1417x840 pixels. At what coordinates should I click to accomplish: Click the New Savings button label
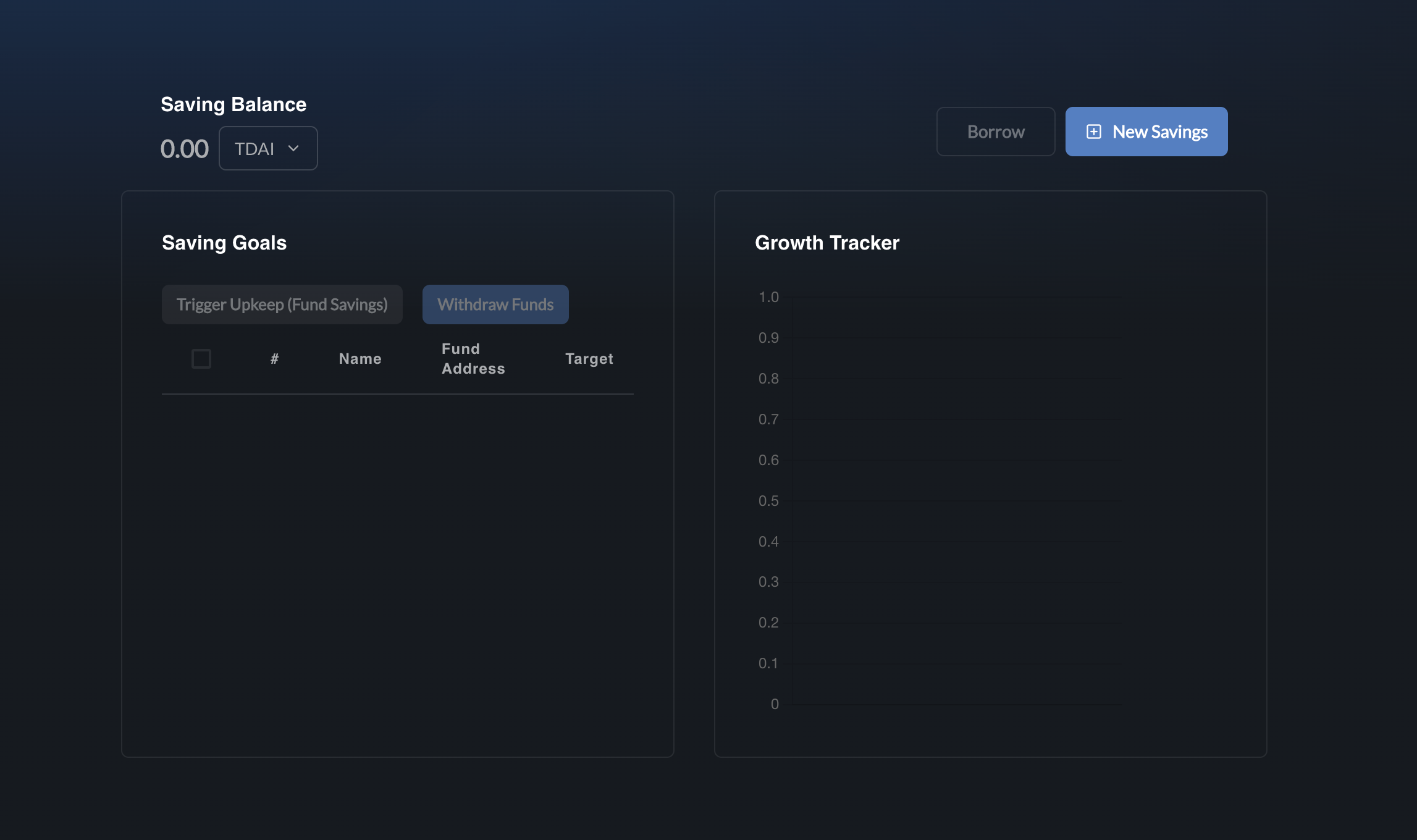click(1159, 132)
